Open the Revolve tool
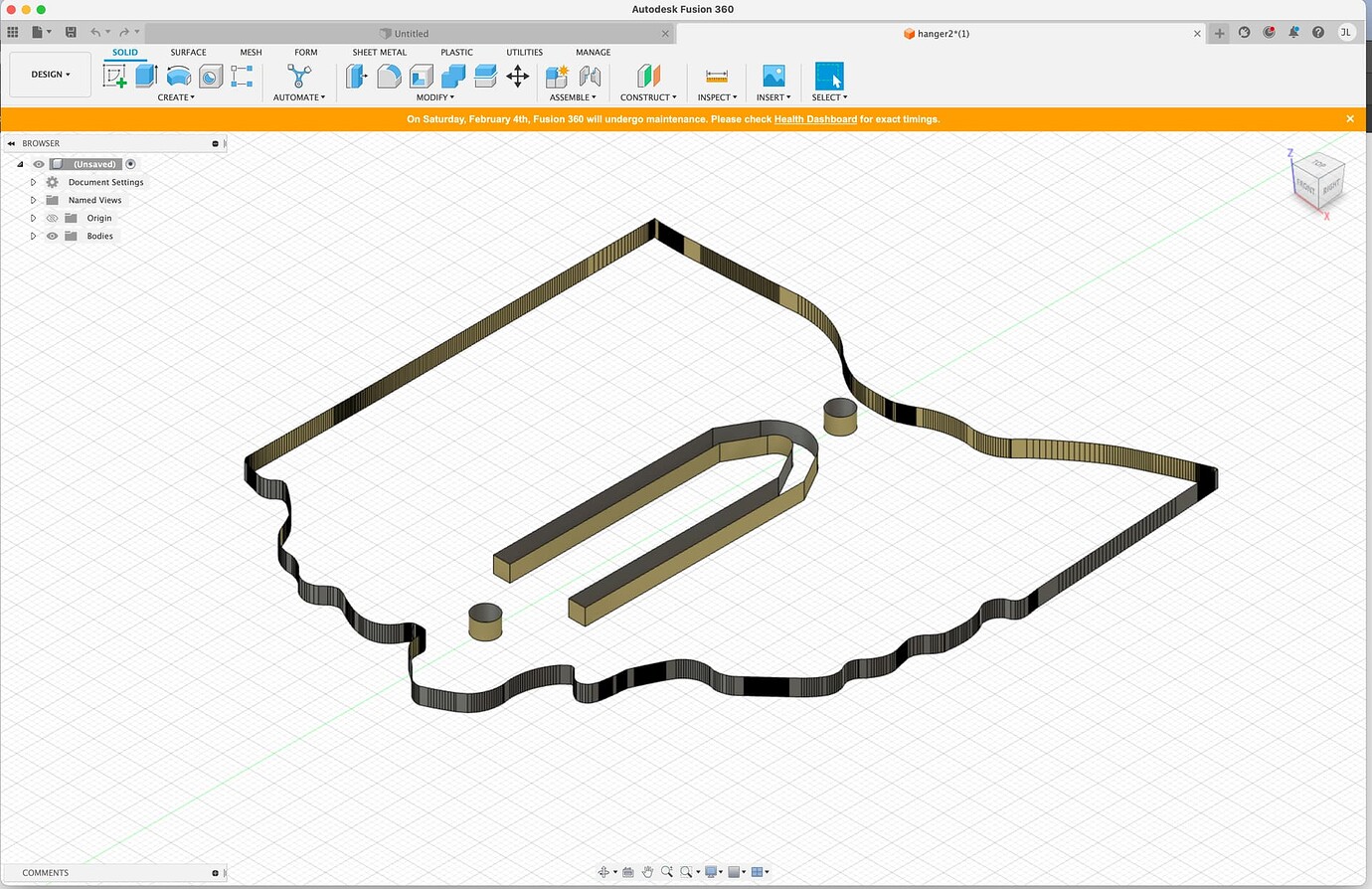Viewport: 1372px width, 889px height. [178, 76]
